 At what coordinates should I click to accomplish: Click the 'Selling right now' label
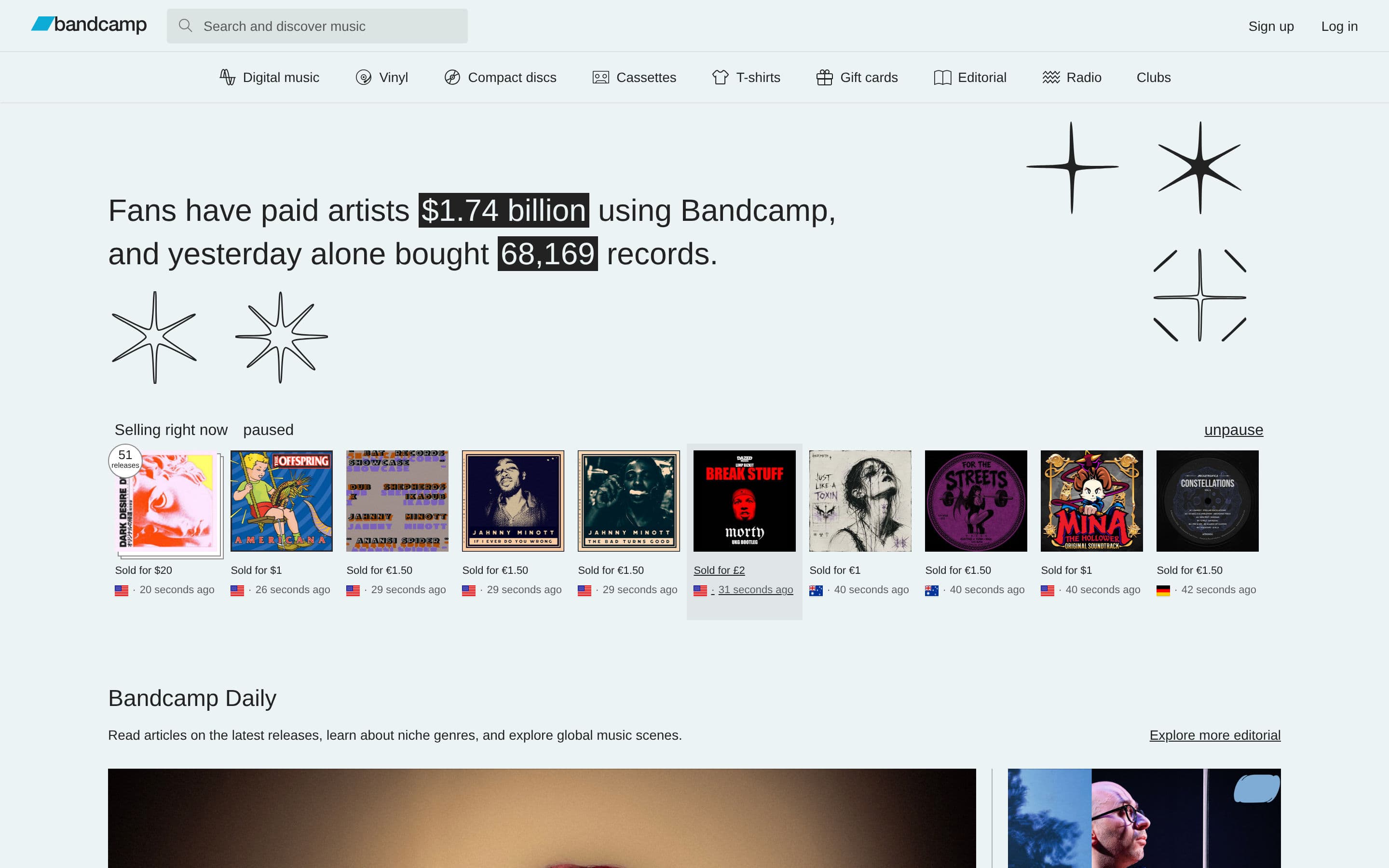pyautogui.click(x=171, y=430)
